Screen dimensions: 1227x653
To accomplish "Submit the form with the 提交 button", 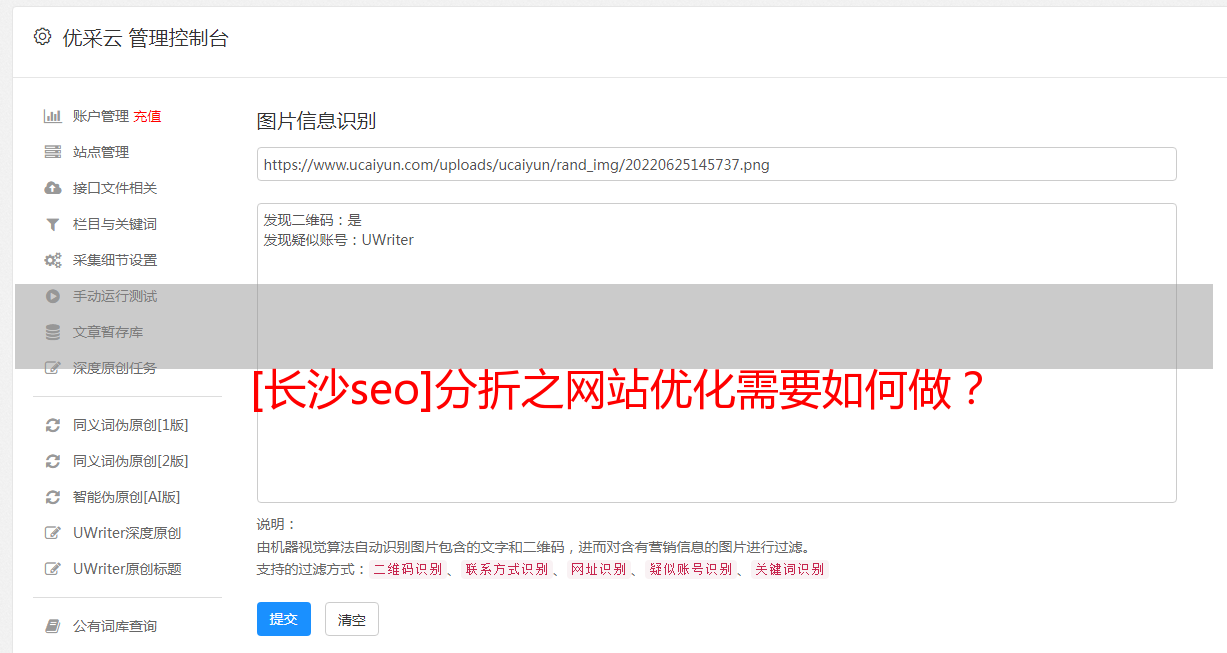I will coord(284,619).
